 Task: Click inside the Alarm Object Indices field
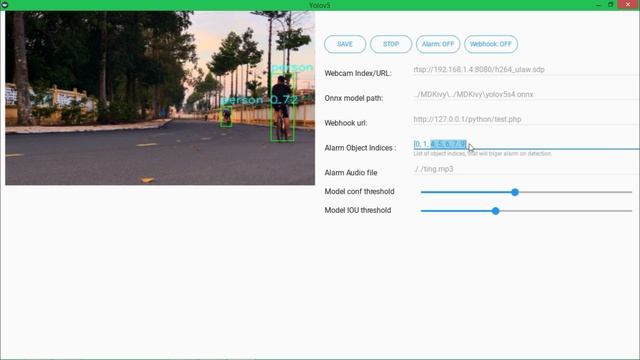point(526,144)
